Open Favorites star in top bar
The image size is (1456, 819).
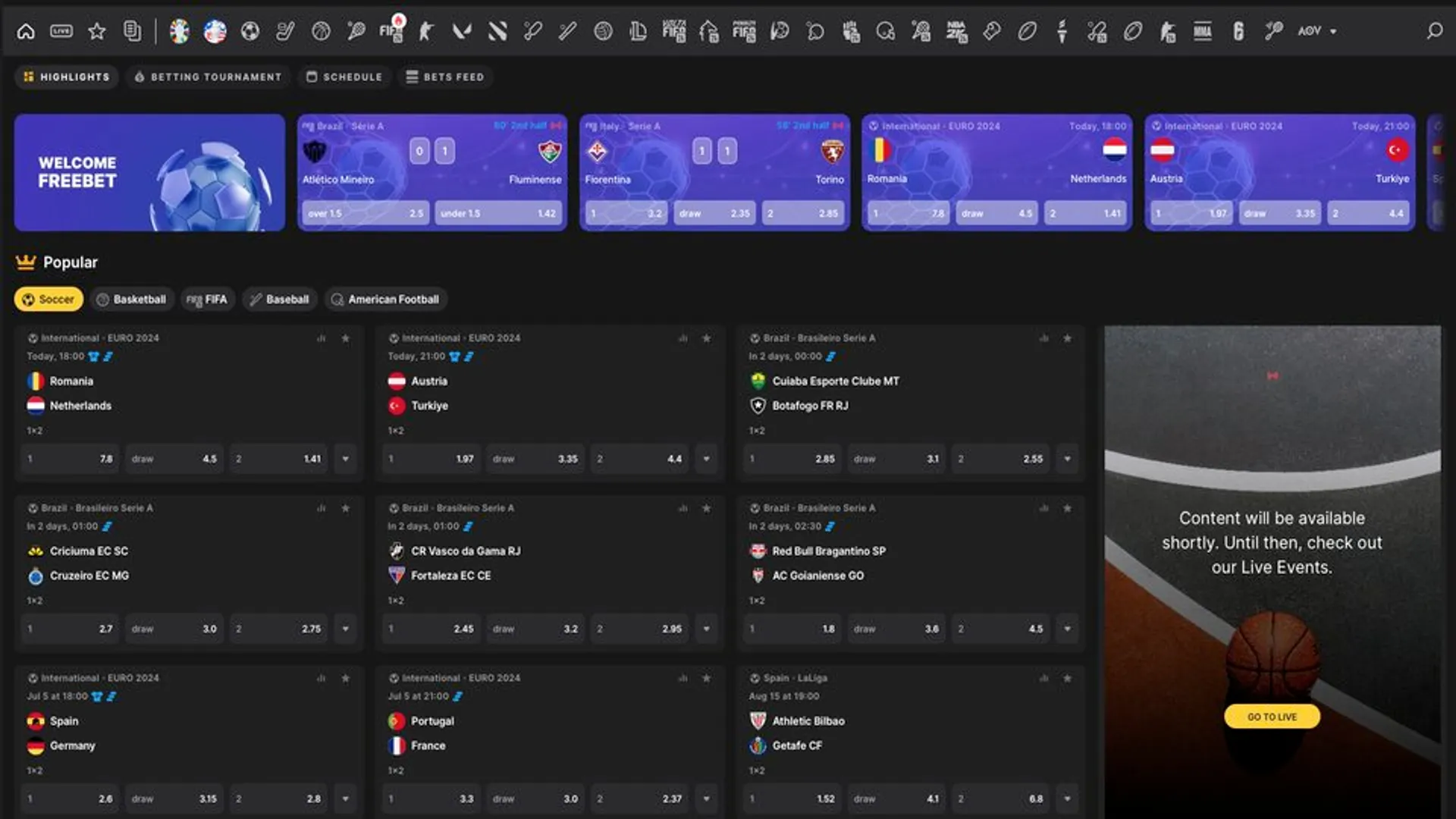tap(97, 31)
